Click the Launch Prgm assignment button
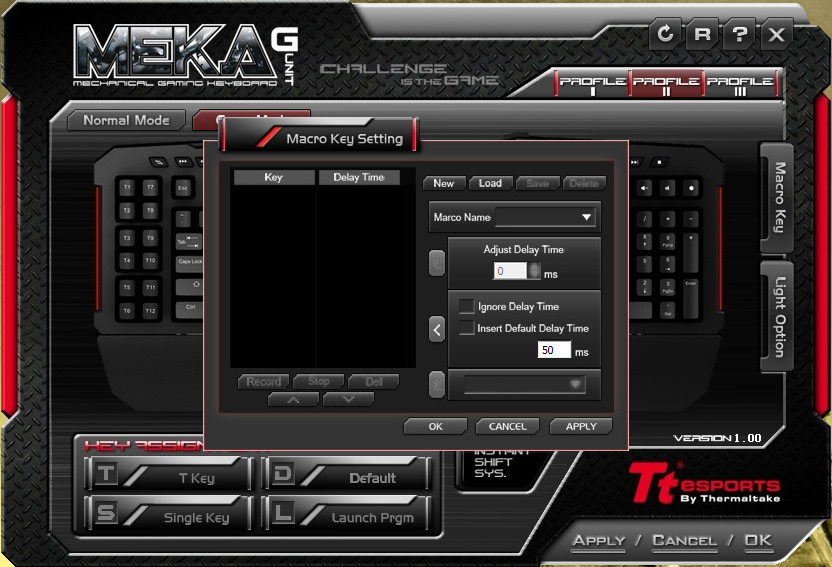832x567 pixels. click(346, 513)
